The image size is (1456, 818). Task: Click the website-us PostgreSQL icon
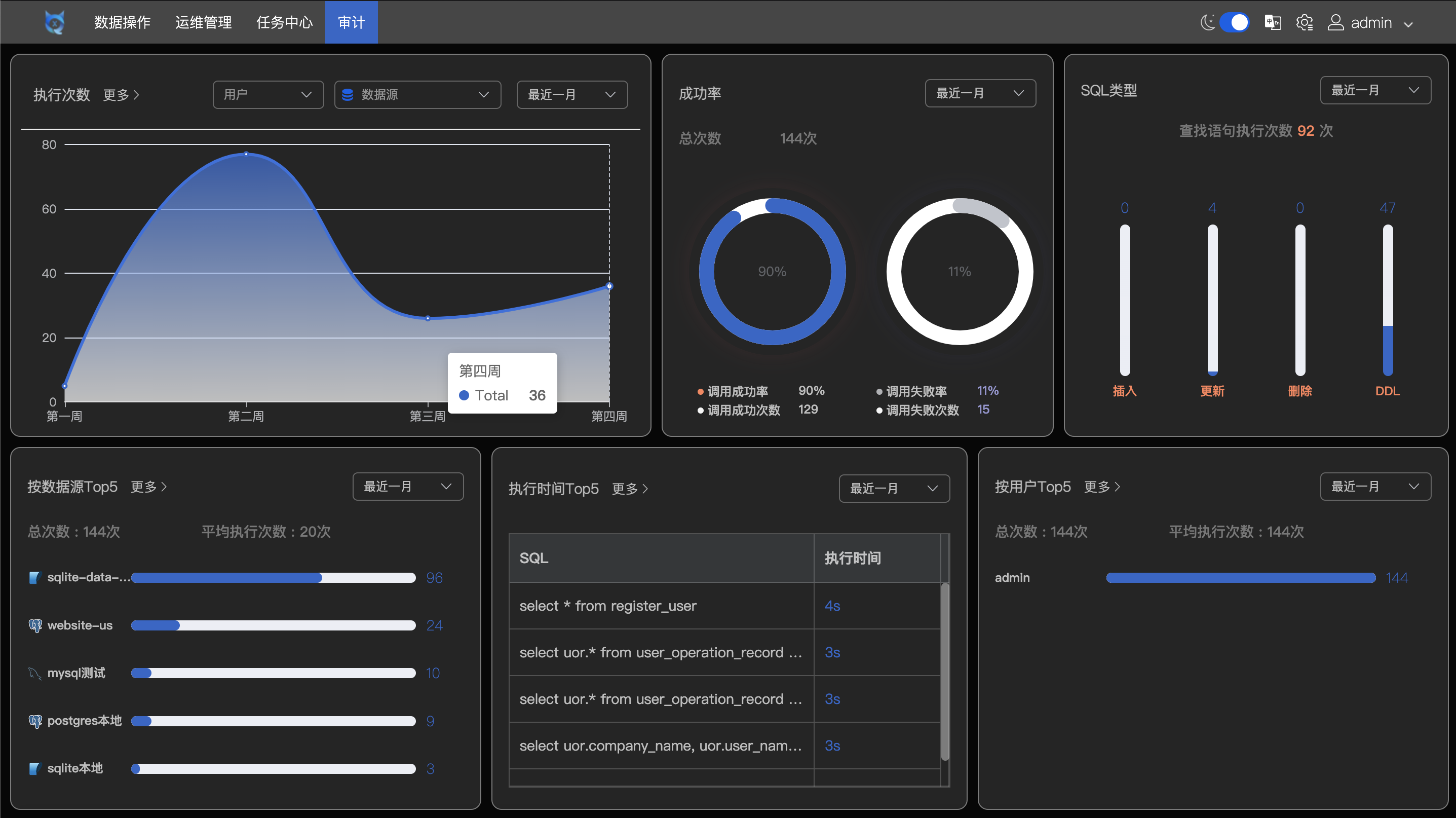35,625
